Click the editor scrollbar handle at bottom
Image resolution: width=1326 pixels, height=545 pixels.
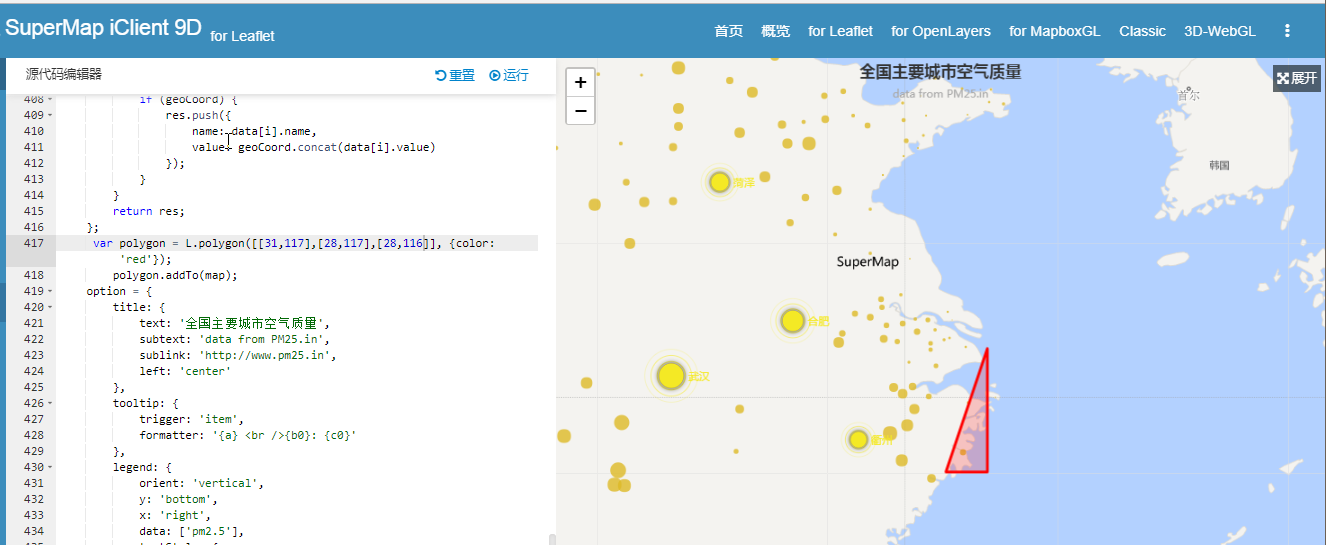(552, 540)
